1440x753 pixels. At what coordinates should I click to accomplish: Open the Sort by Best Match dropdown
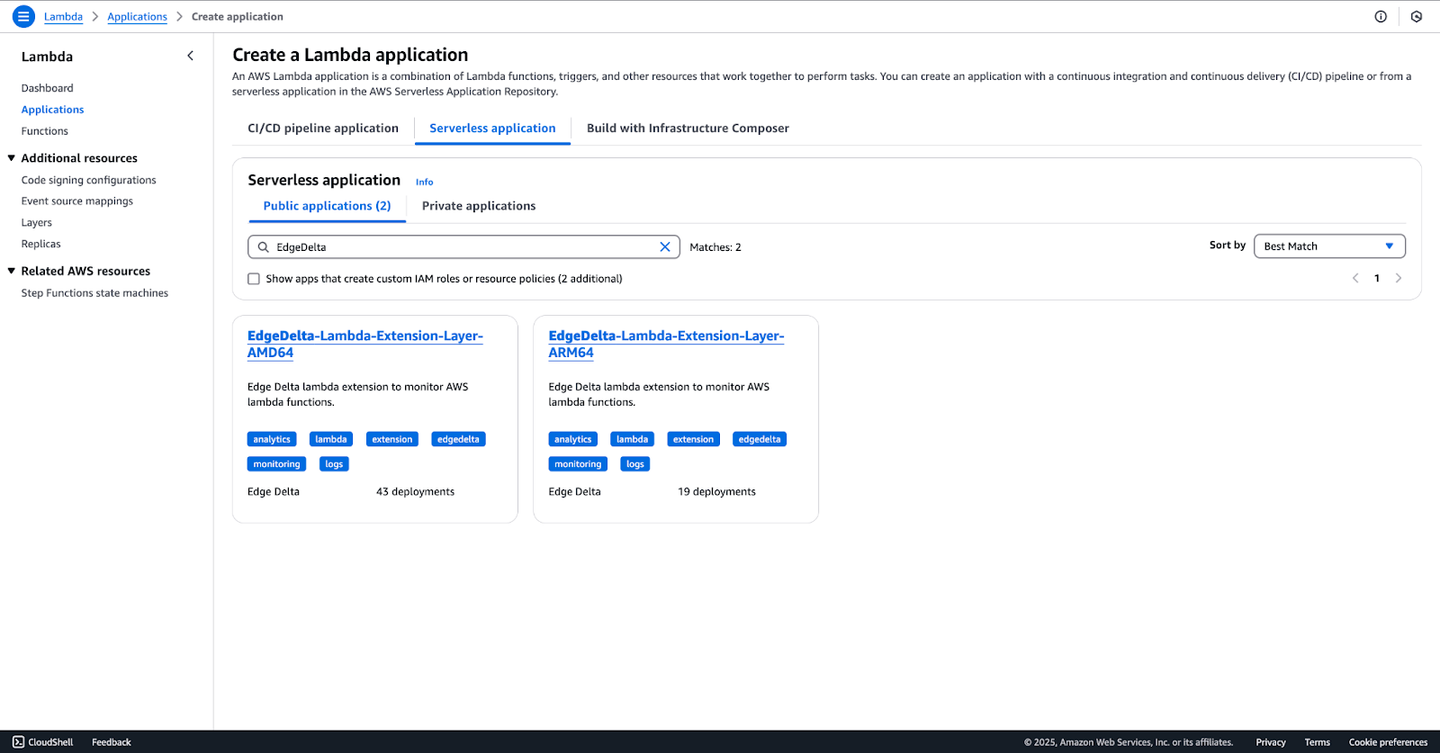1329,246
